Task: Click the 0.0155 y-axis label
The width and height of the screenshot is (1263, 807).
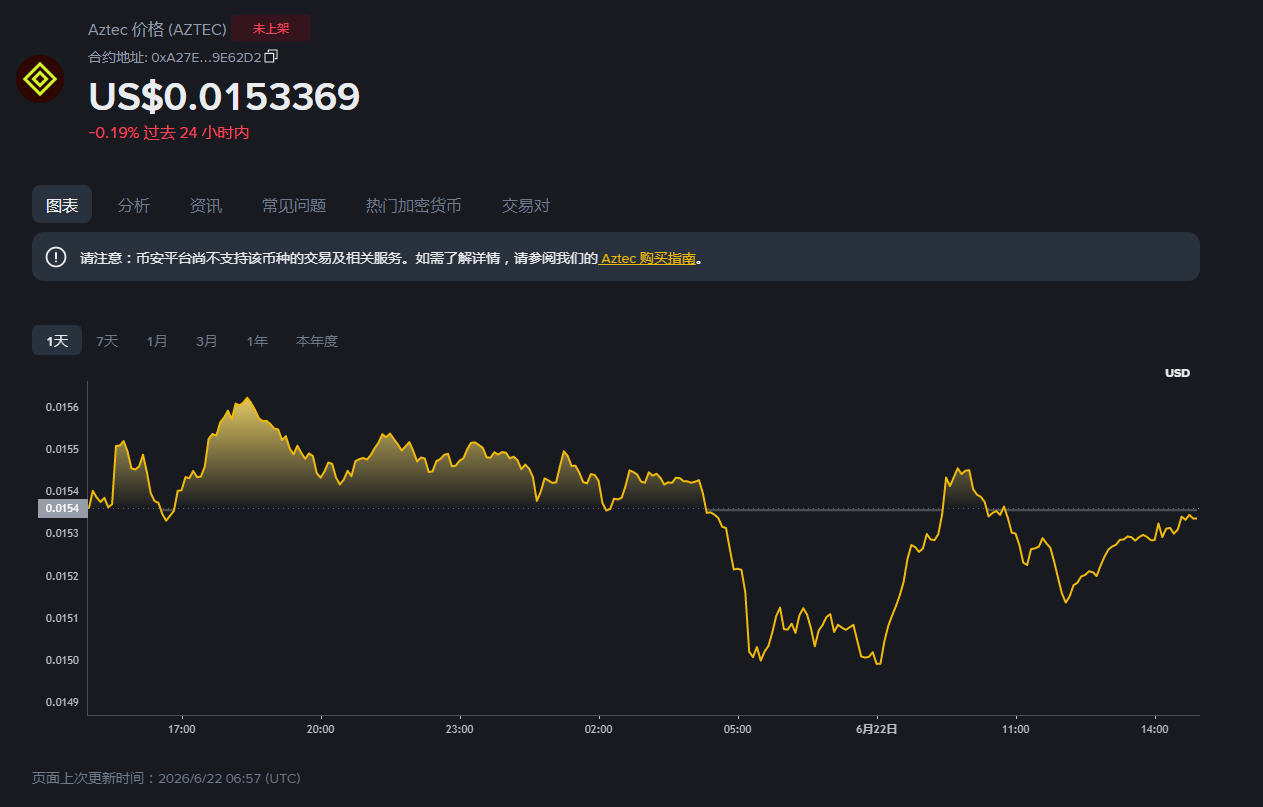Action: (x=62, y=449)
